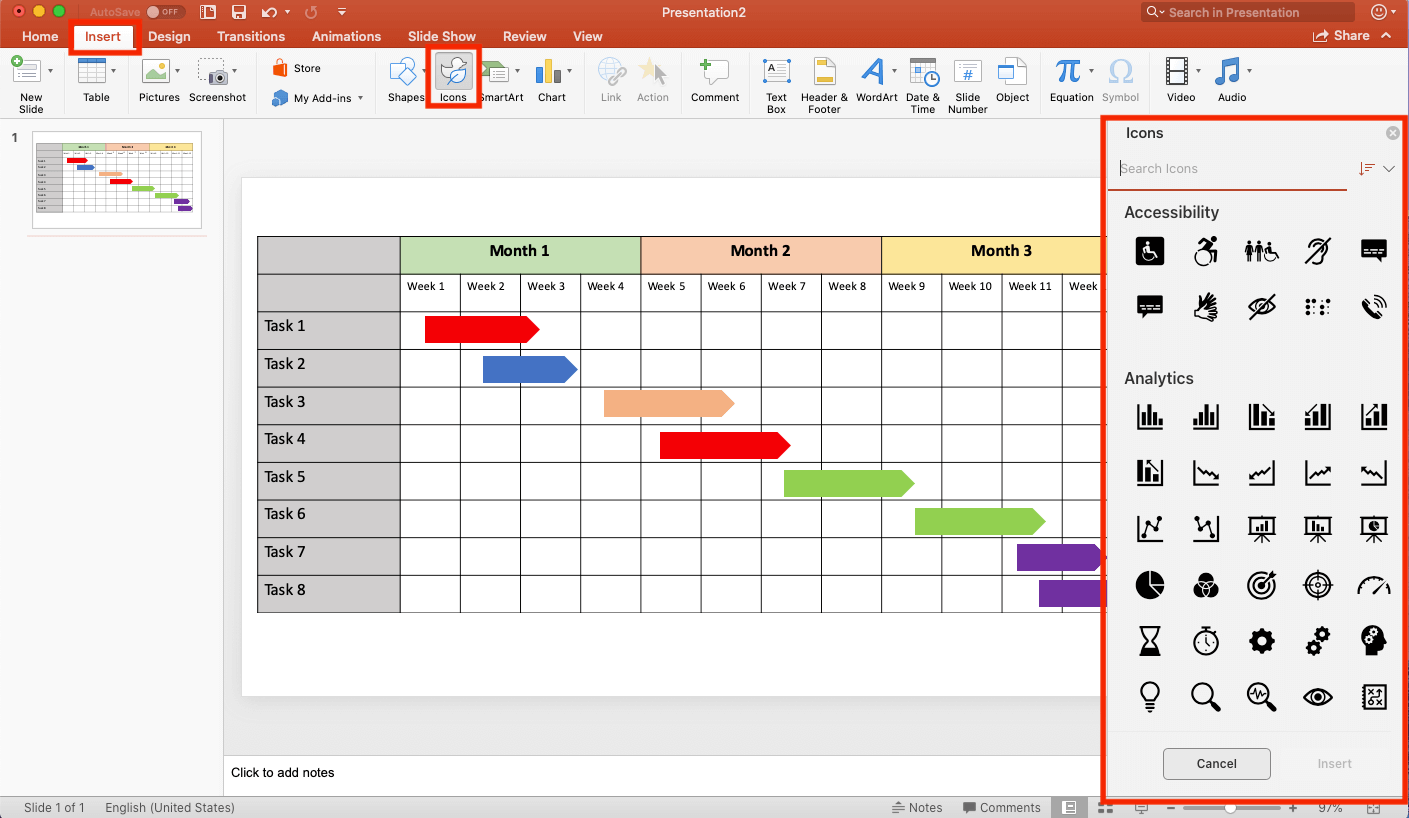
Task: Click the WordArt icon
Action: coord(876,79)
